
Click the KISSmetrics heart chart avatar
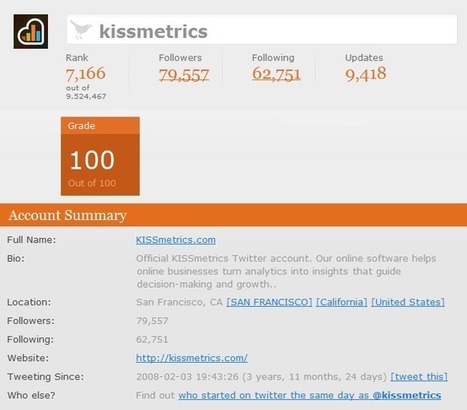(31, 31)
